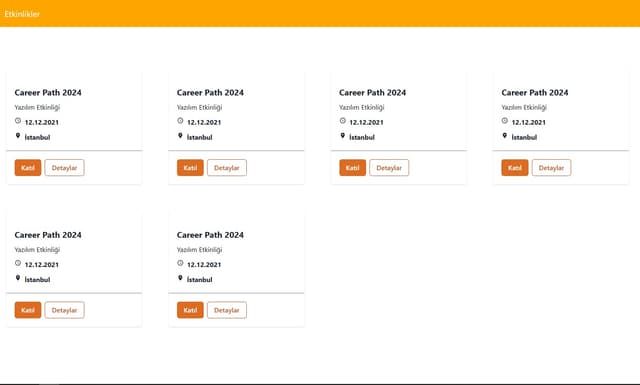Viewport: 640px width, 385px height.
Task: Click the location pin in the fourth top-row card
Action: tap(504, 136)
